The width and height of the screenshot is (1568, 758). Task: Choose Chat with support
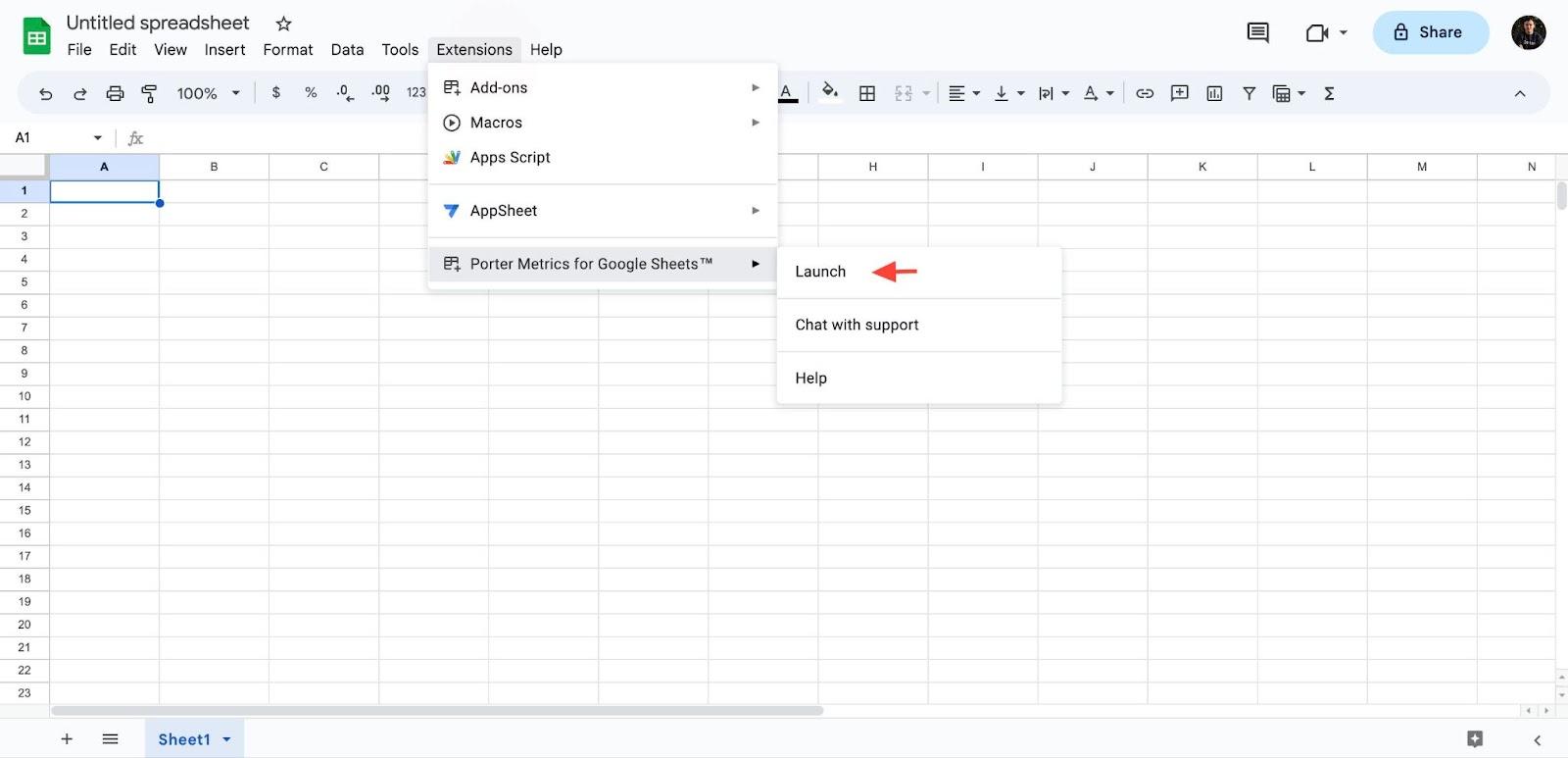point(919,325)
